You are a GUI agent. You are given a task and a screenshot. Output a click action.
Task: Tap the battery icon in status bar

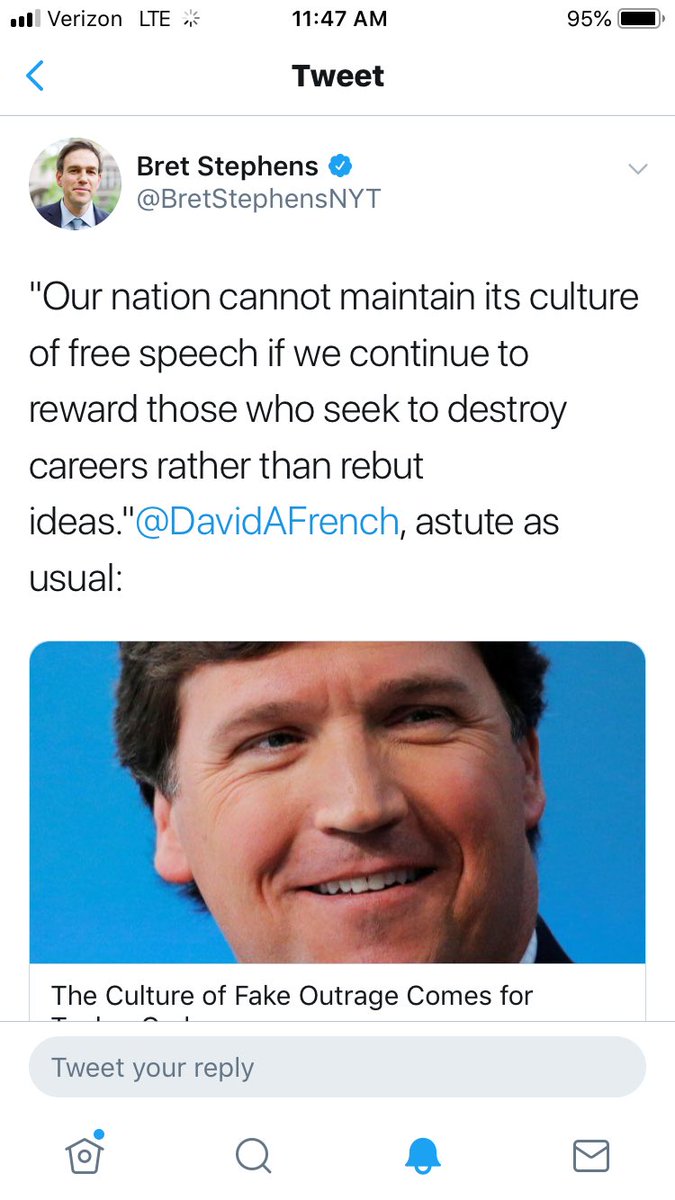[x=641, y=18]
